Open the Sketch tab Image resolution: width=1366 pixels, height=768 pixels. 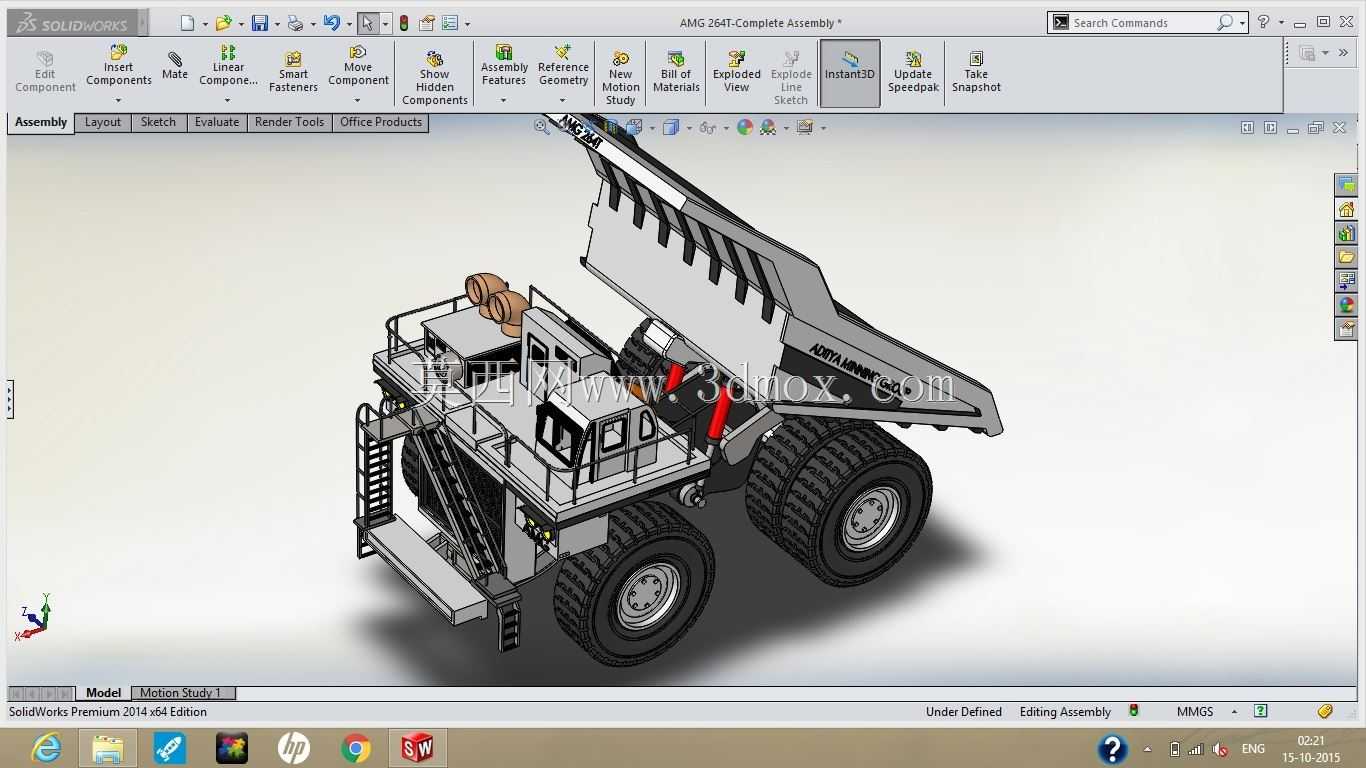coord(158,122)
